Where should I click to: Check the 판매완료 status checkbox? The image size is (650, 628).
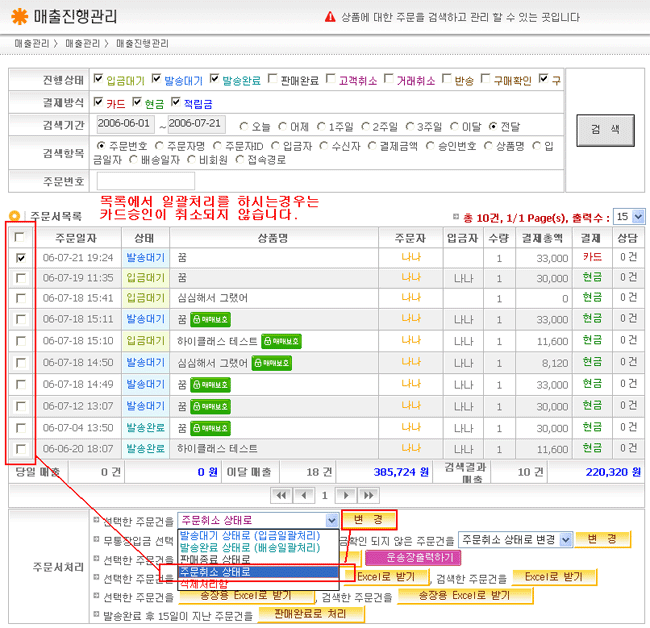click(272, 79)
